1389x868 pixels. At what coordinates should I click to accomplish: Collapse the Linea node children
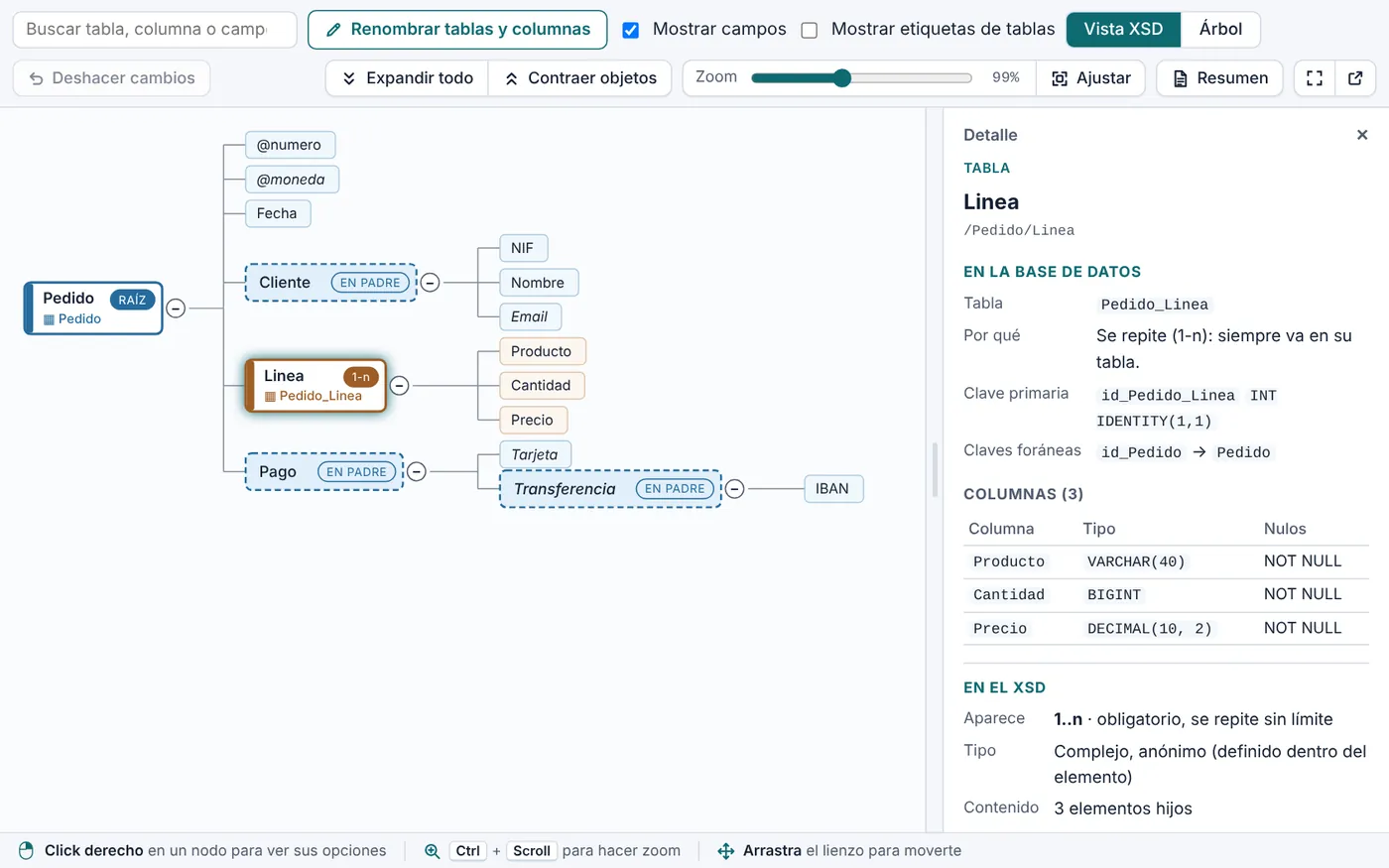click(399, 386)
